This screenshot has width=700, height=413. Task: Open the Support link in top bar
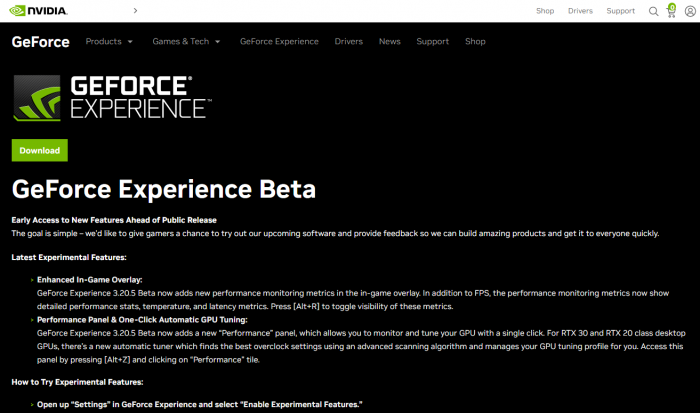(x=621, y=11)
